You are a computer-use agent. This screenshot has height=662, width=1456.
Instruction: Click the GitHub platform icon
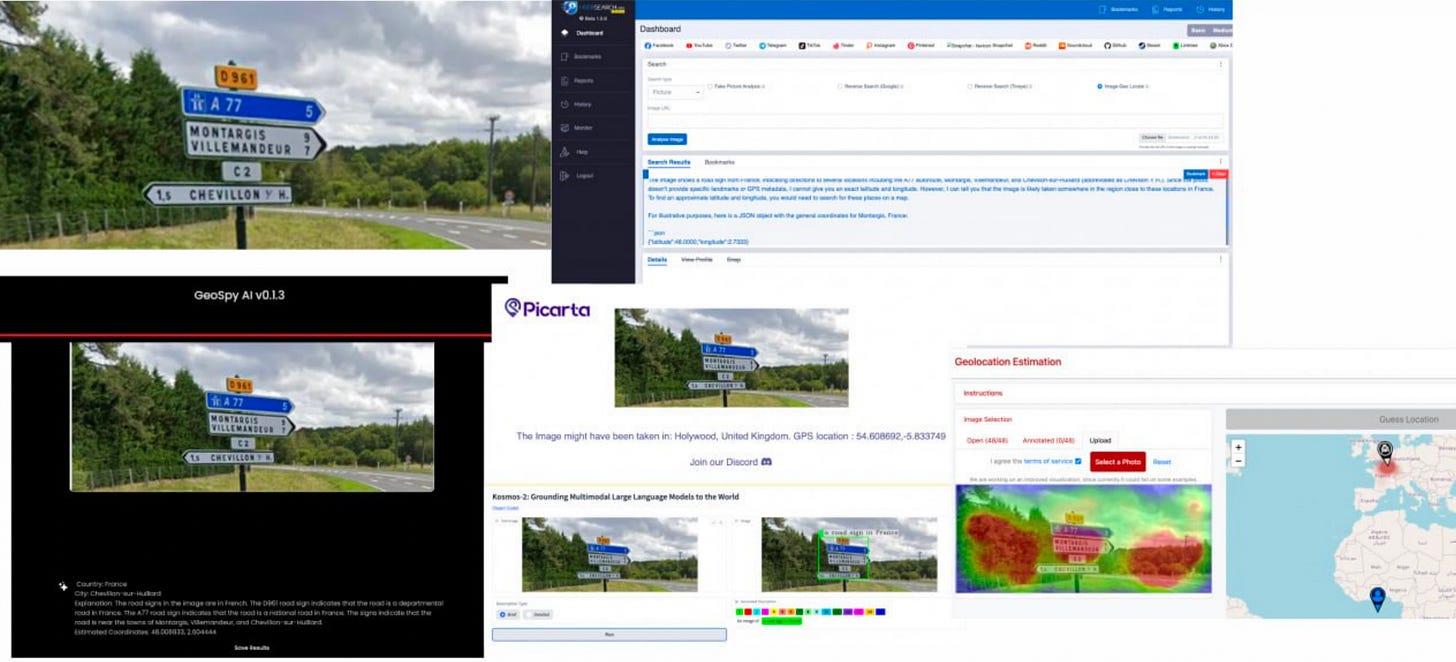1108,45
